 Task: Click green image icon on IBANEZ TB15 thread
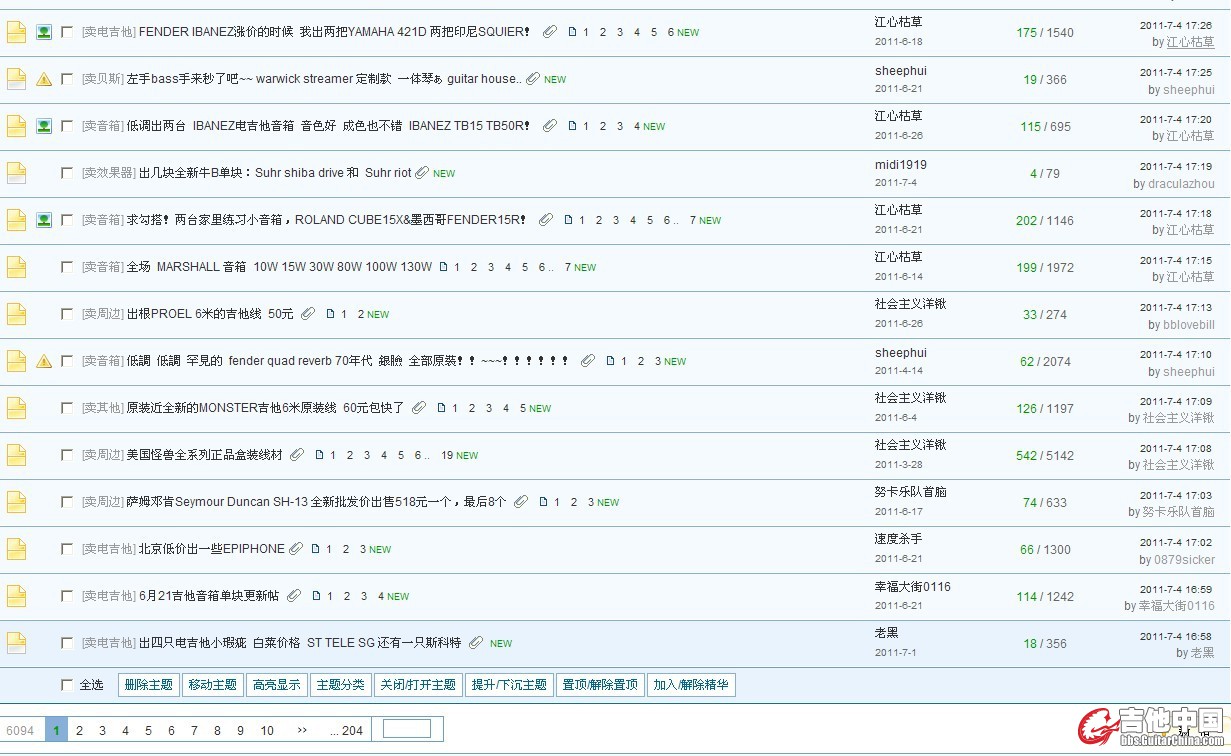coord(44,126)
